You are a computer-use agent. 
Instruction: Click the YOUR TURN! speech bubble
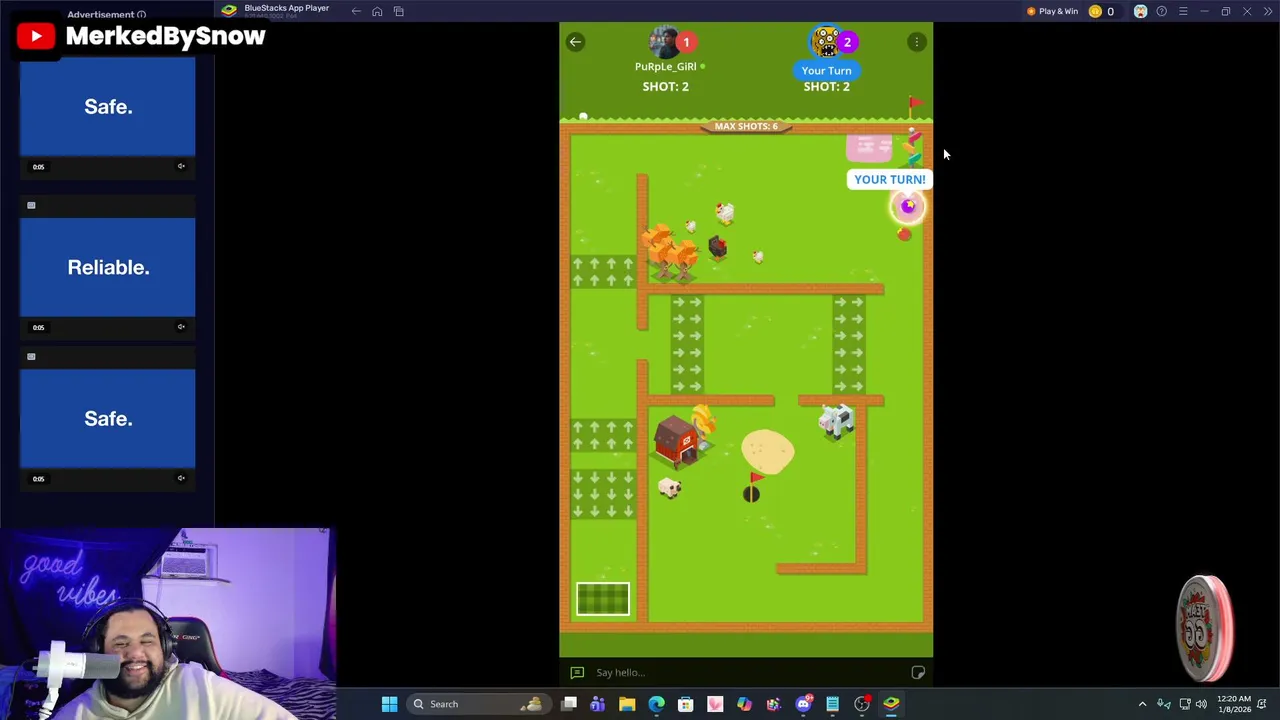[889, 180]
